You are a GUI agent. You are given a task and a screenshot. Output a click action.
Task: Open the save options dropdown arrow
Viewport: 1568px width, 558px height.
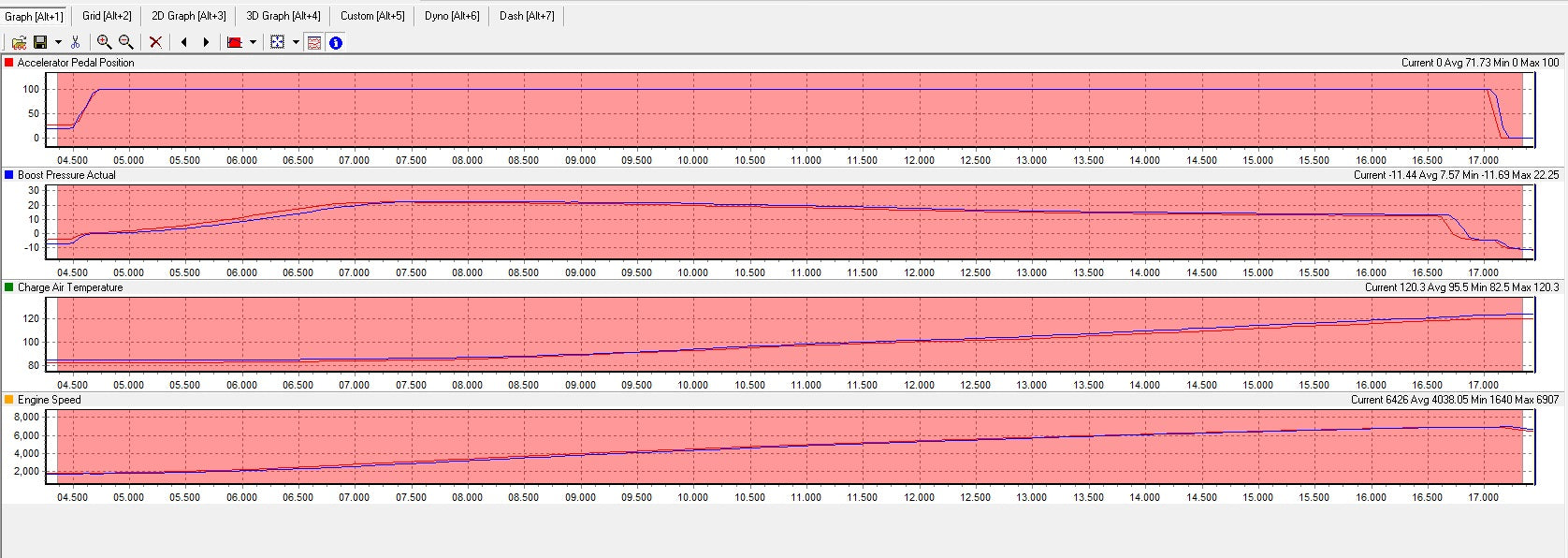point(58,42)
